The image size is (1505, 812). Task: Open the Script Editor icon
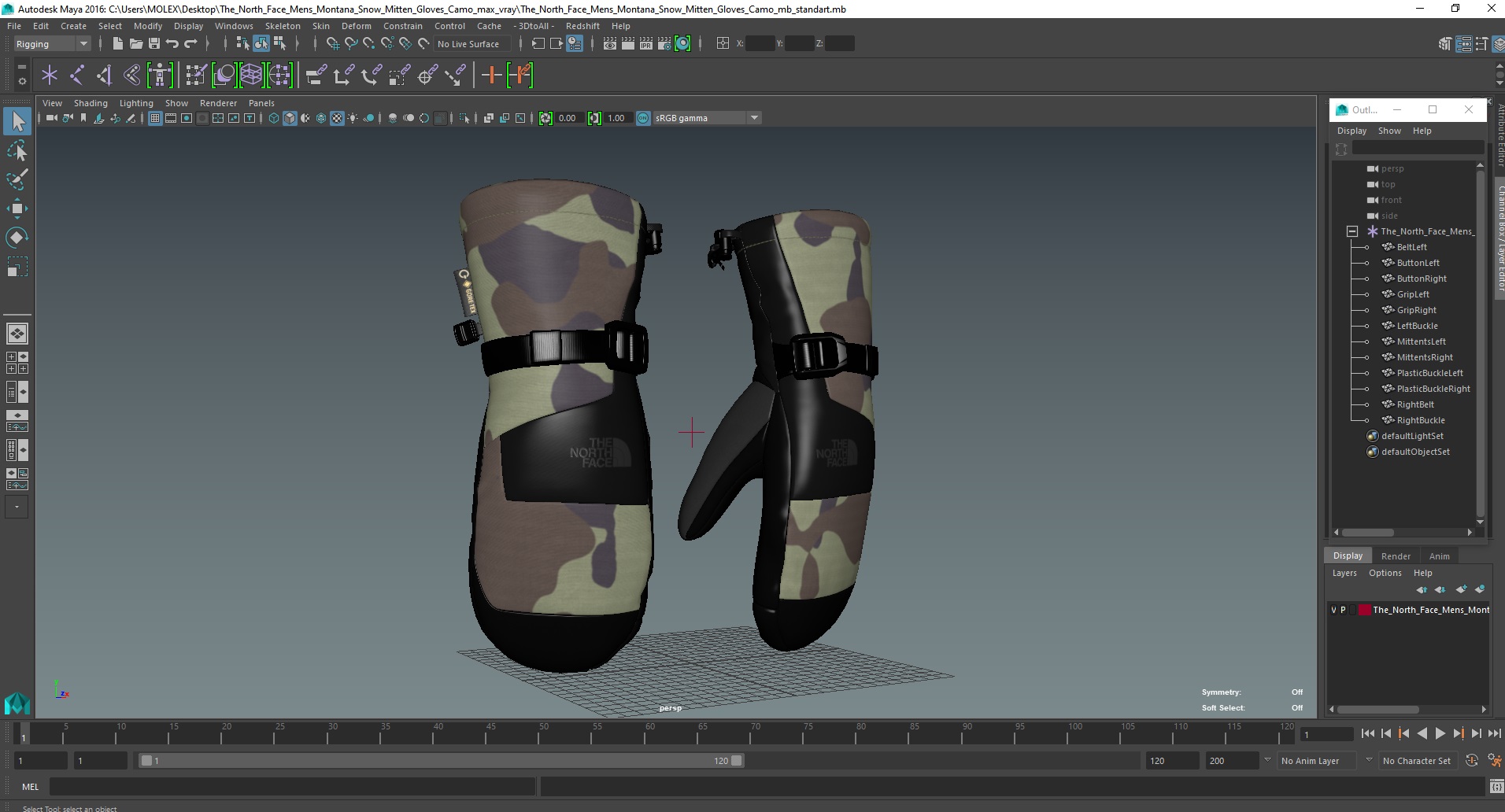coord(1496,787)
